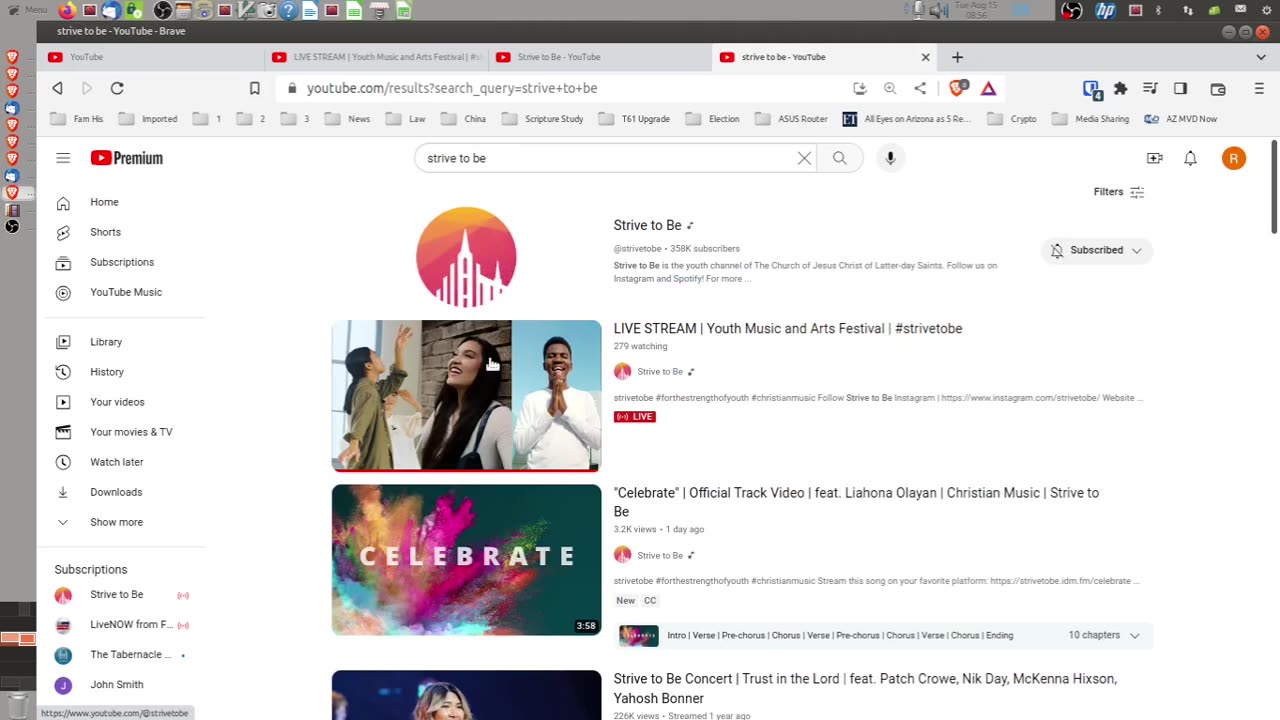Click the page vertical scrollbar
This screenshot has height=720, width=1280.
click(x=1274, y=187)
